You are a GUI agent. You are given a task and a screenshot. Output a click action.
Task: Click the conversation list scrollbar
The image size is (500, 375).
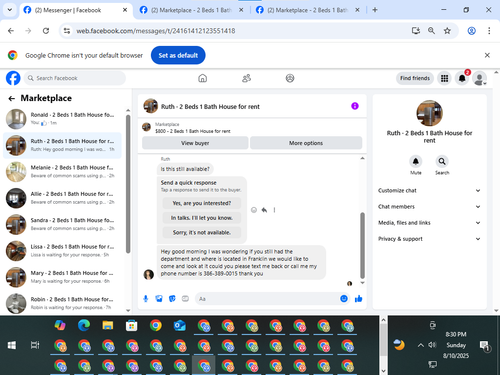tap(128, 184)
